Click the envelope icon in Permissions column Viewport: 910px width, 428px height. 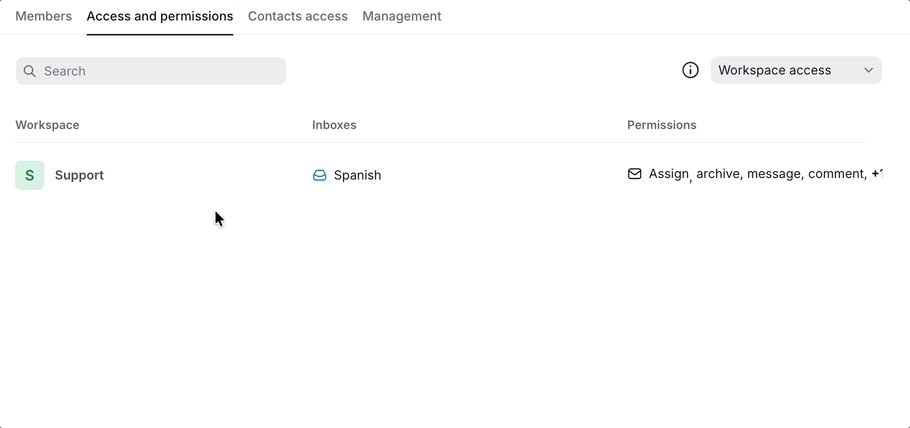(x=634, y=174)
